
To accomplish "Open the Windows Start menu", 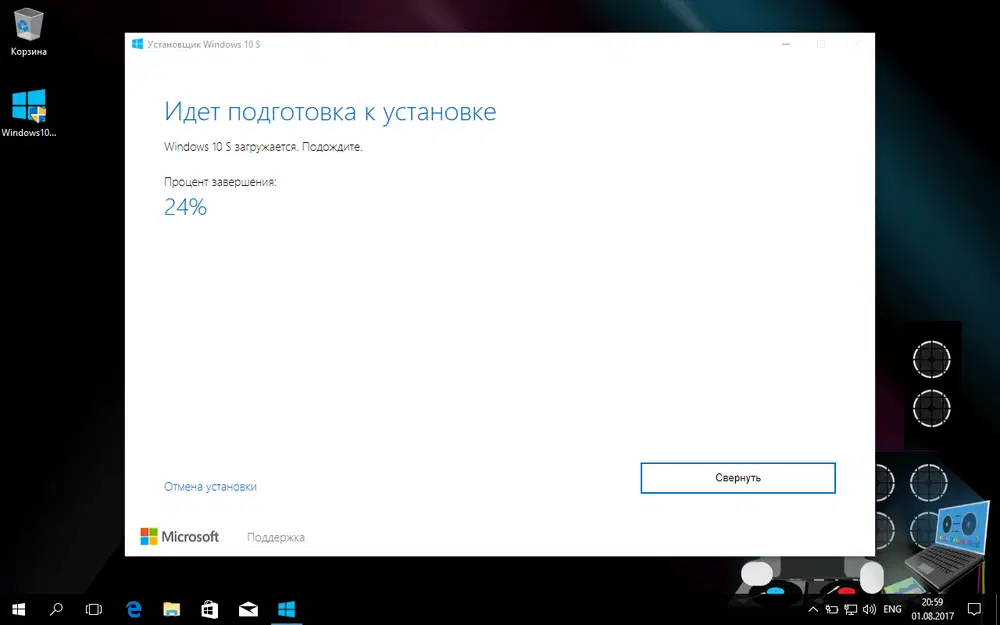I will pos(18,609).
